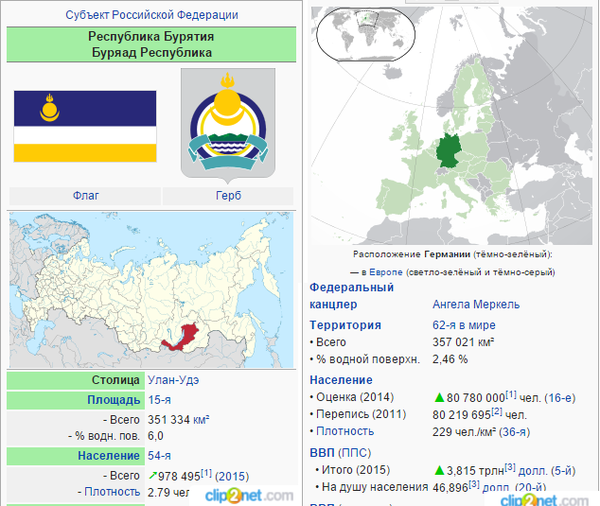
Task: Follow the Ангела Меркель link
Action: pyautogui.click(x=475, y=304)
